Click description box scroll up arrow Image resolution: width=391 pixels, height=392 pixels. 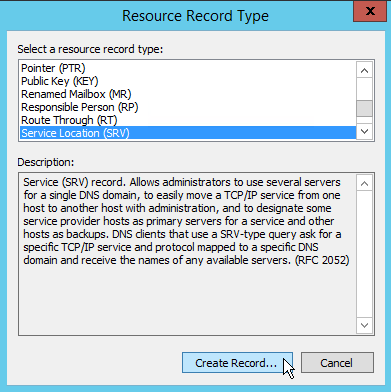point(364,183)
